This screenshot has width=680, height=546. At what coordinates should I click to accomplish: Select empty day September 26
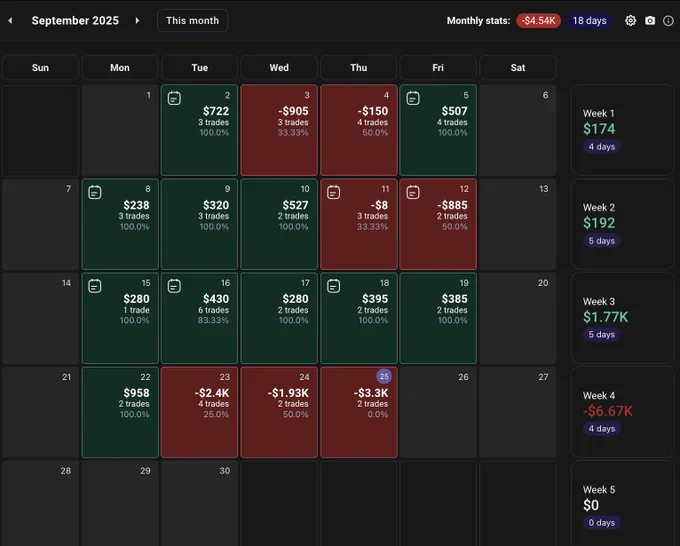coord(438,412)
